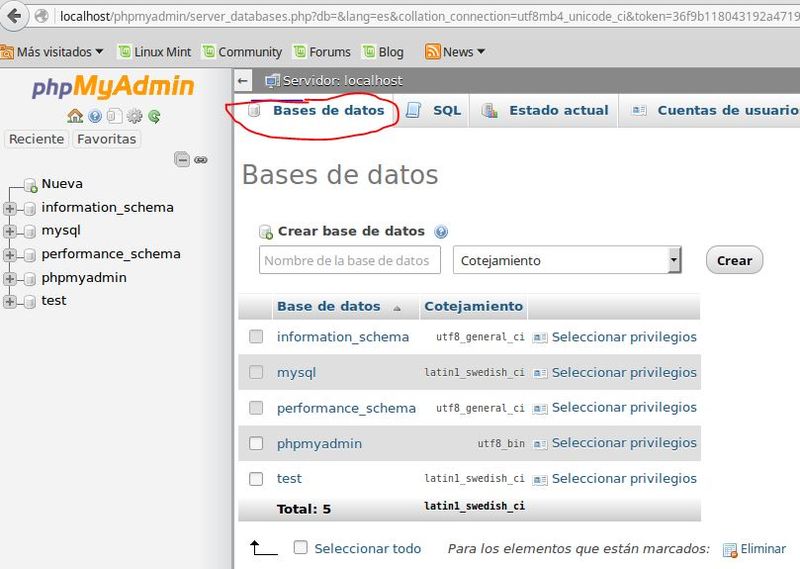Expand performance_schema tree node
This screenshot has height=569, width=800.
pyautogui.click(x=10, y=255)
